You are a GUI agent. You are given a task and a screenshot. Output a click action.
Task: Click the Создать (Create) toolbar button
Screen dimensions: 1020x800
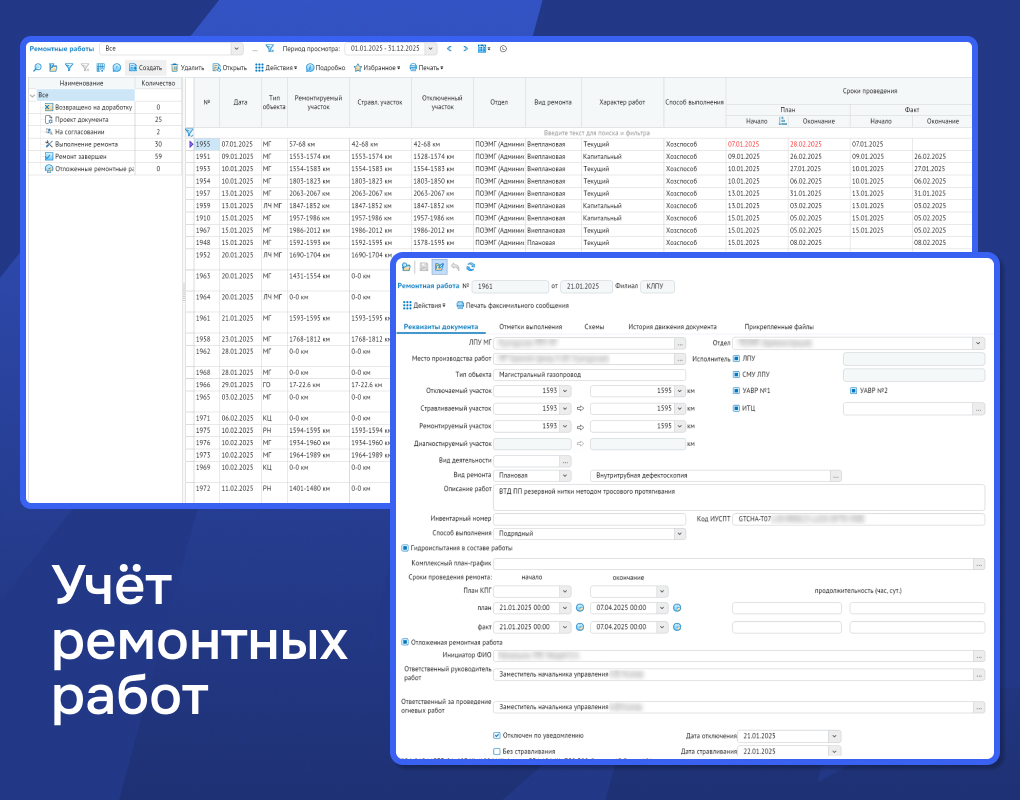(x=145, y=68)
